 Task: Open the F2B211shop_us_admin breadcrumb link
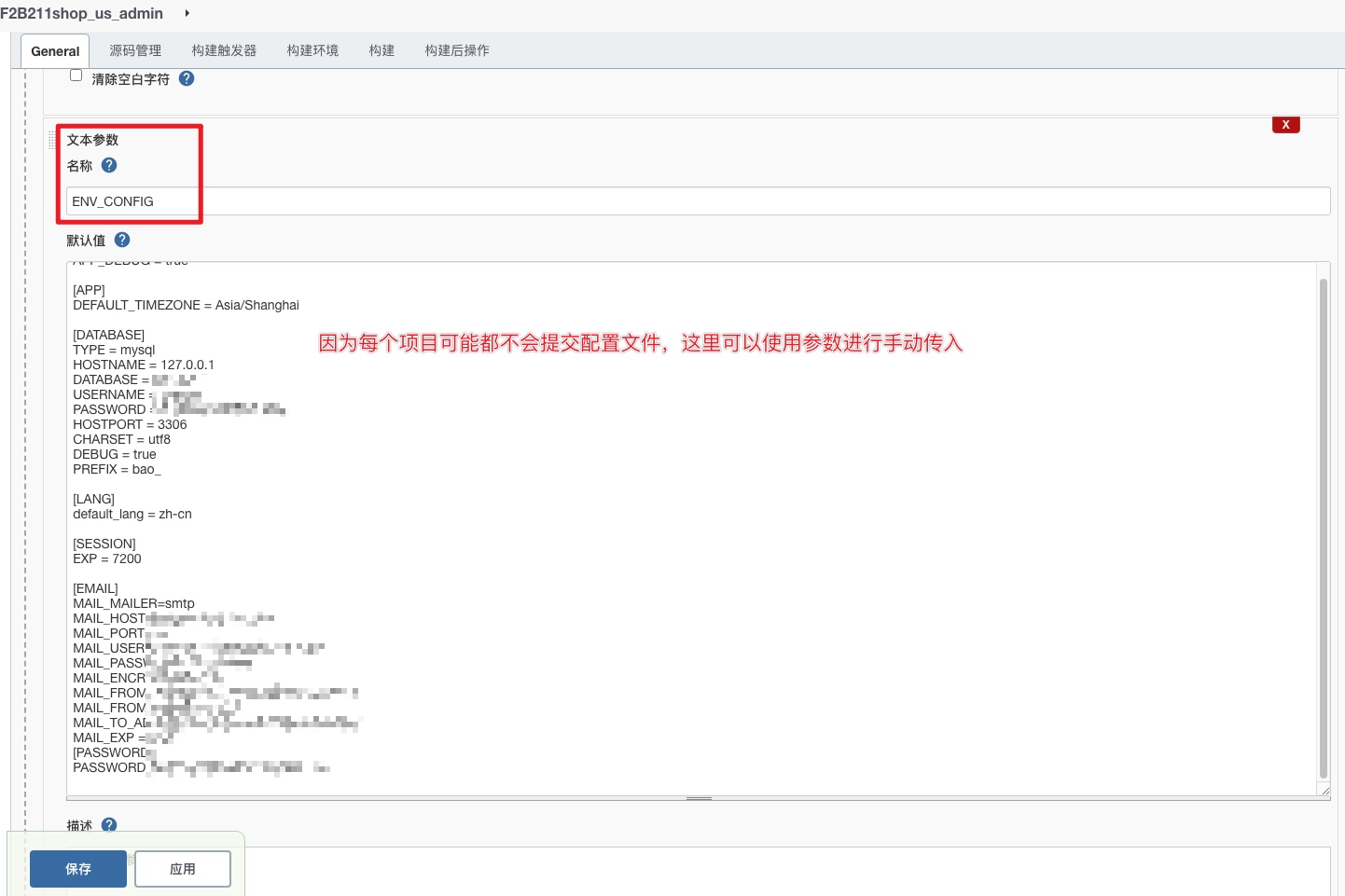click(81, 13)
